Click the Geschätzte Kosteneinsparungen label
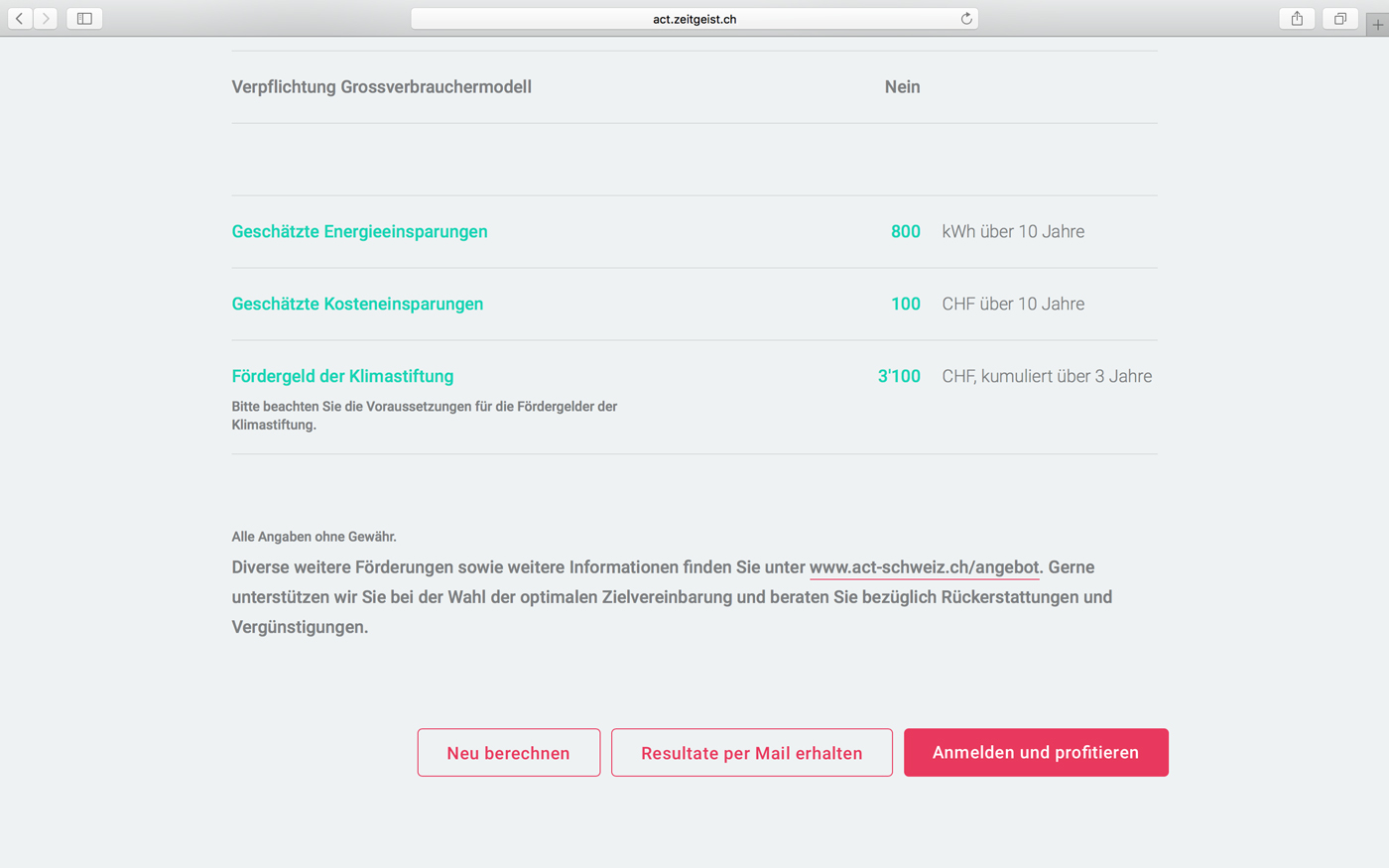This screenshot has width=1389, height=868. pyautogui.click(x=357, y=304)
